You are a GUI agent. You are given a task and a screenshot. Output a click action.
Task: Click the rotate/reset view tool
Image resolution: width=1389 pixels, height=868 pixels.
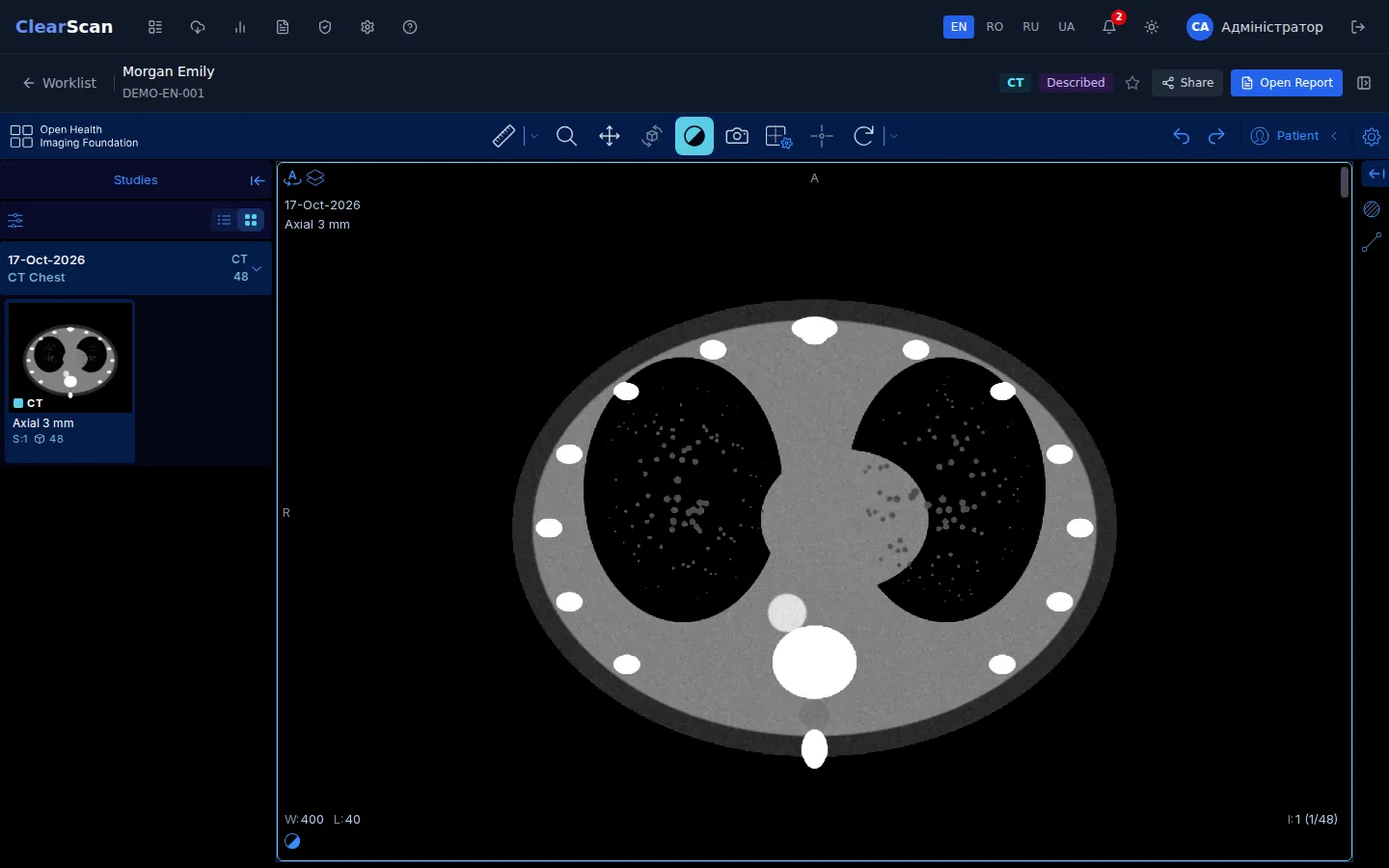(864, 136)
